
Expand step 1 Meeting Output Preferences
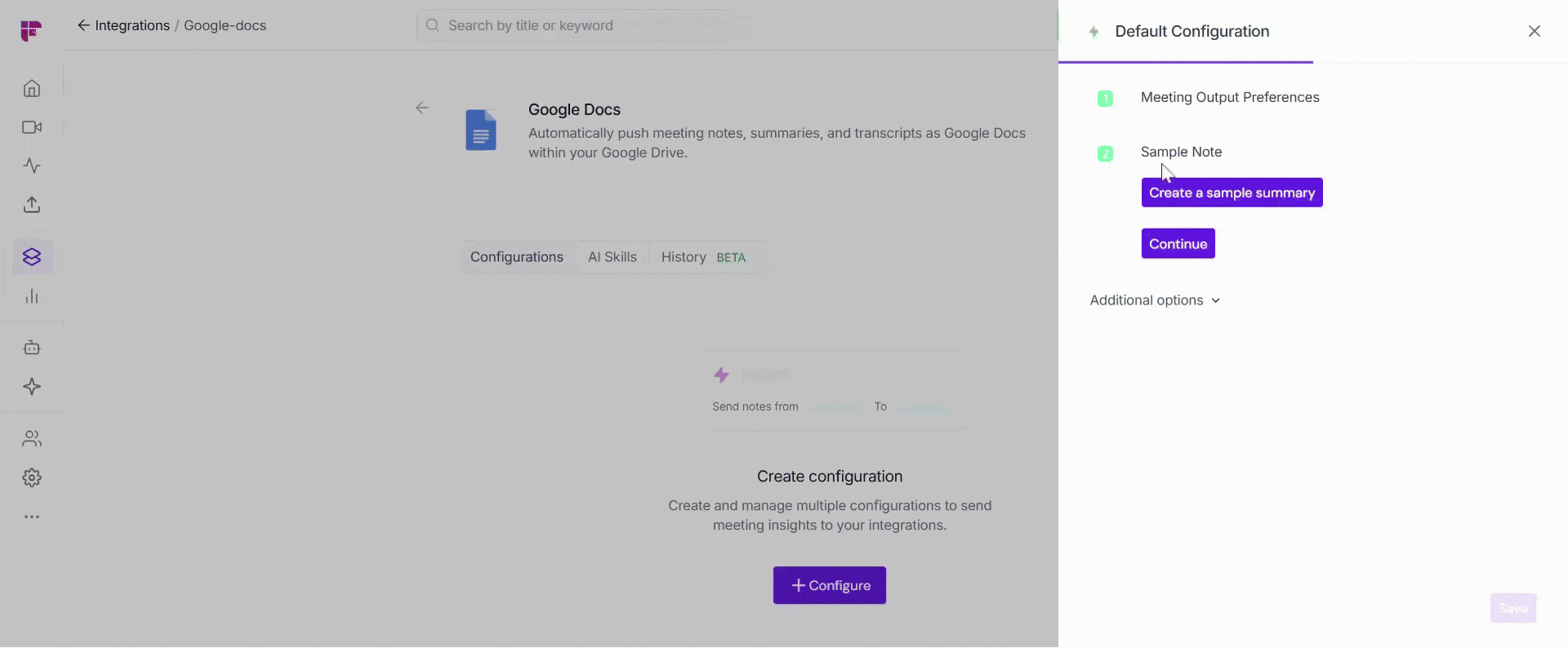click(x=1229, y=98)
